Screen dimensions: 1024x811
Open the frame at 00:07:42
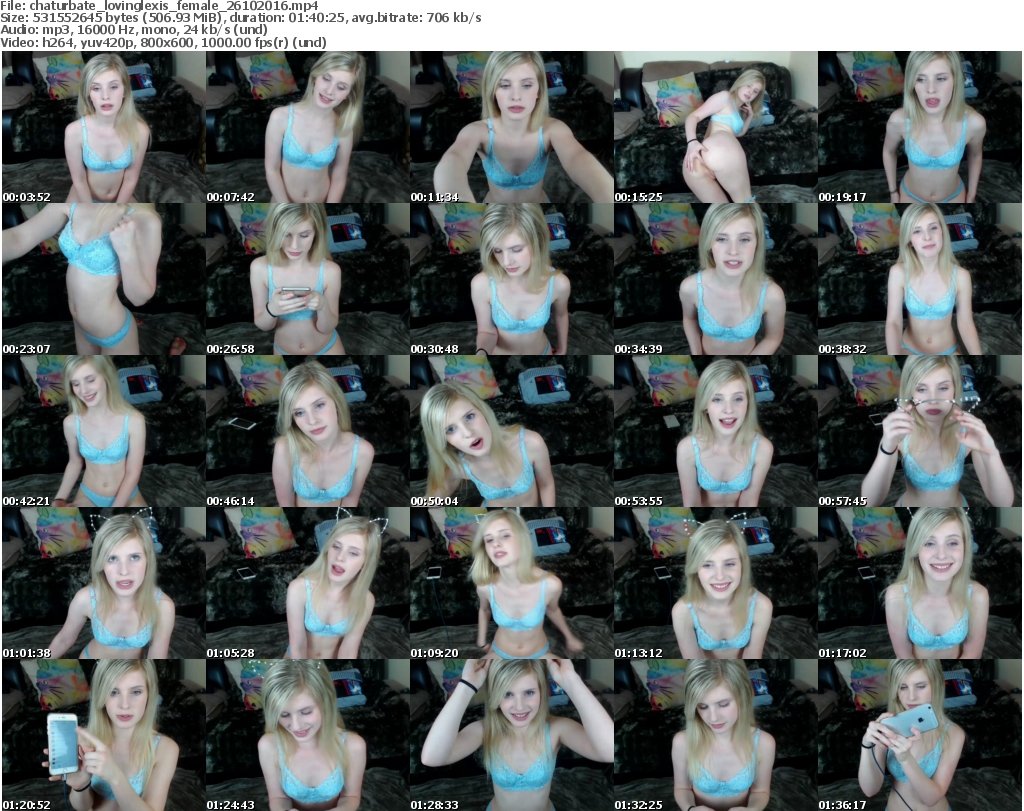tap(308, 127)
